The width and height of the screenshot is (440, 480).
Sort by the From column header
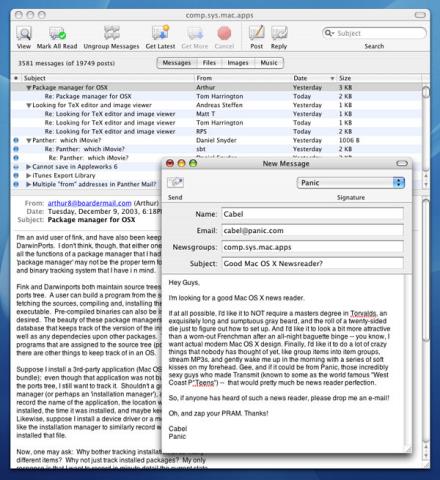[x=242, y=78]
